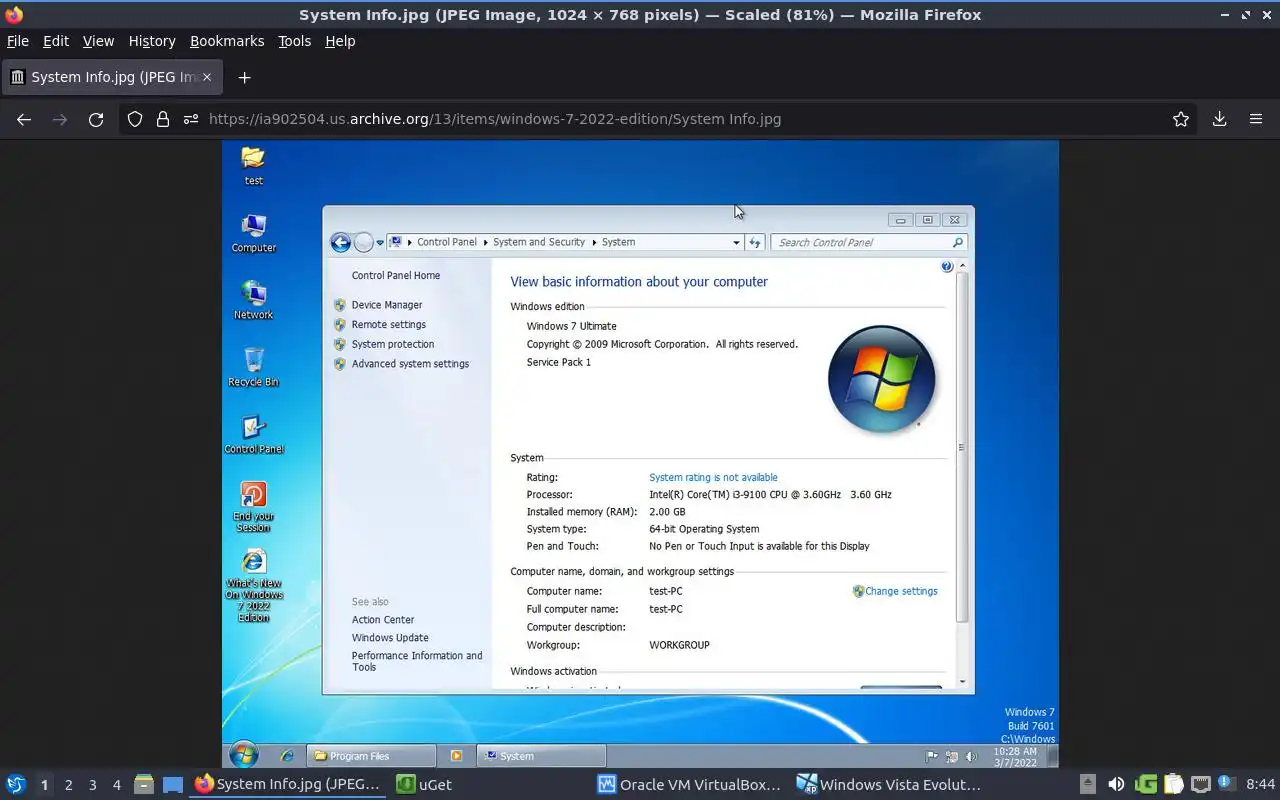
Task: Click the Device Manager link
Action: click(386, 305)
